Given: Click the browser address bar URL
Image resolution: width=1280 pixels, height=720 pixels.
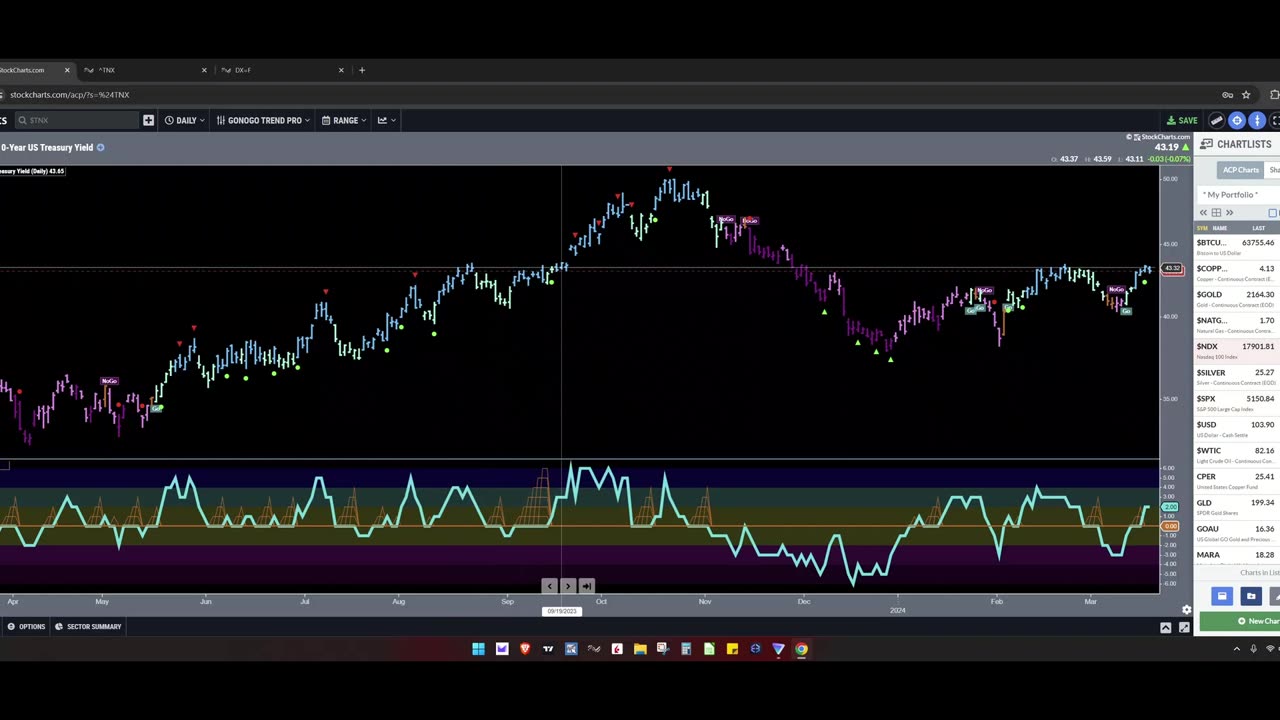Looking at the screenshot, I should [x=70, y=95].
